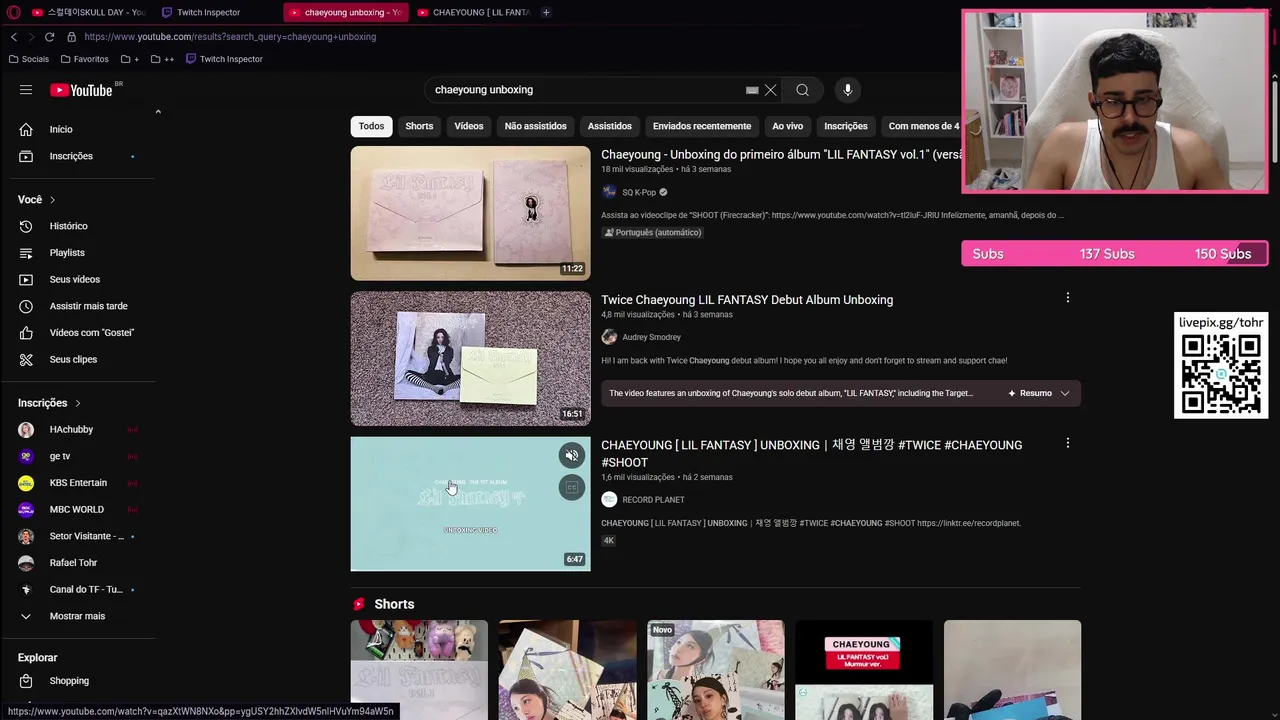This screenshot has height=720, width=1280.
Task: Open the Short marked Novo
Action: (716, 670)
